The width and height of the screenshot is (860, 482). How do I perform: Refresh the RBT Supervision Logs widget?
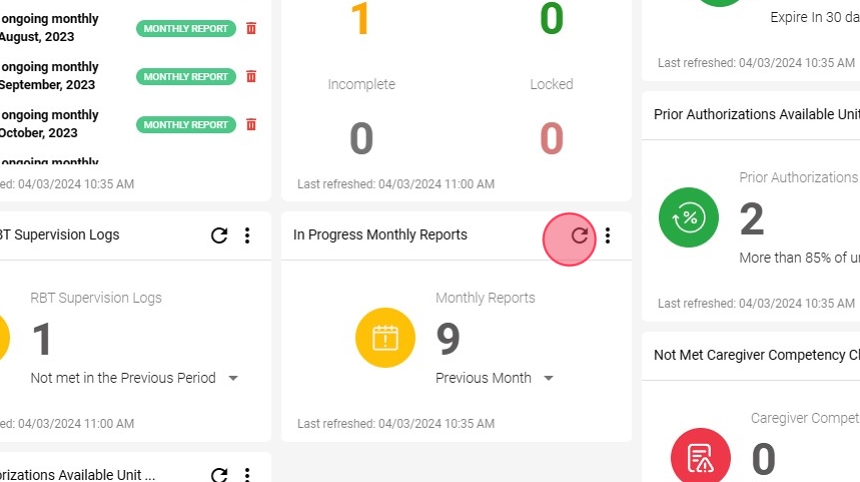point(219,235)
